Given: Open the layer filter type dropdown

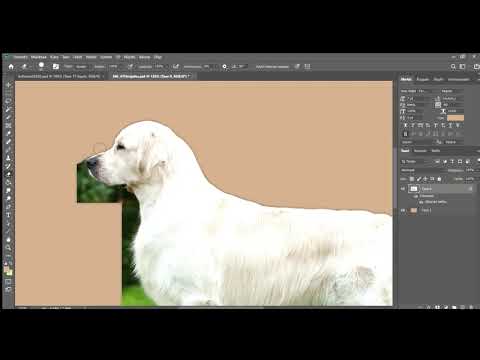Looking at the screenshot, I should pos(416,162).
